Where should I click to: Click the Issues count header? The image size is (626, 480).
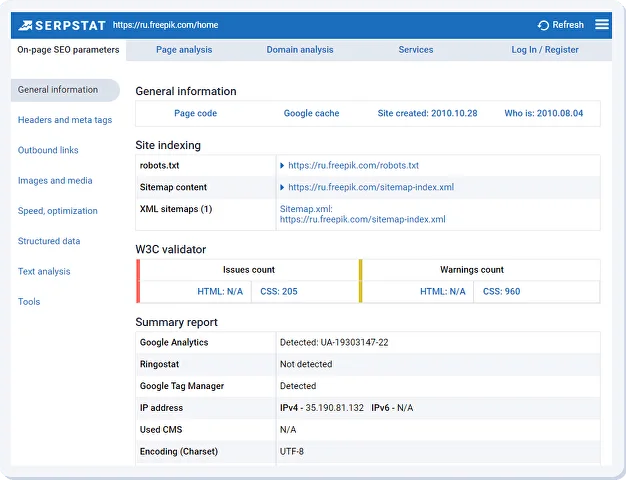click(249, 270)
